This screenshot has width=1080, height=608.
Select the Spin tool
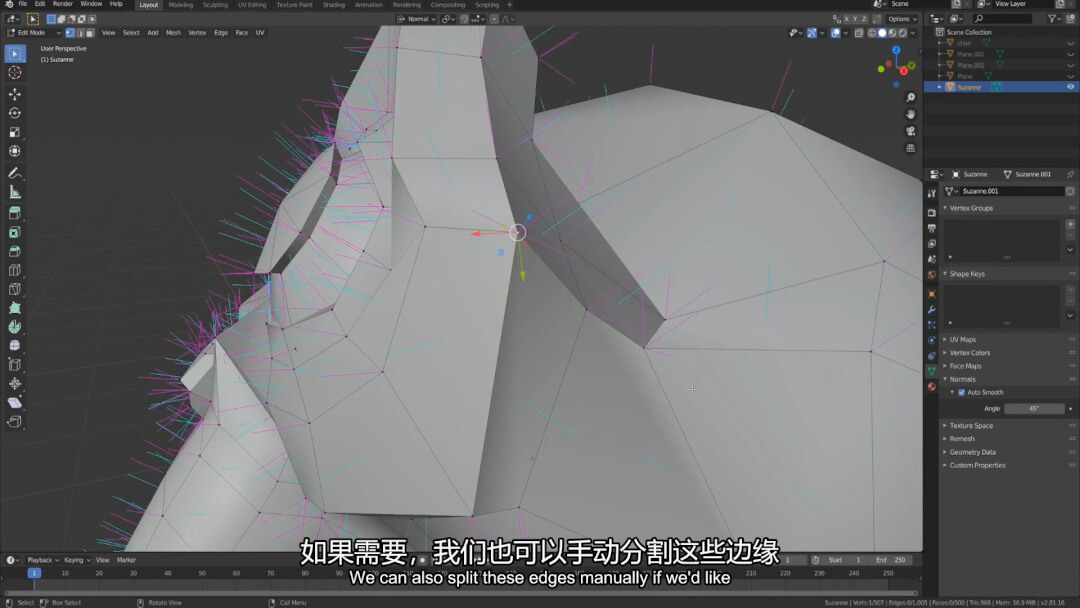[14, 327]
